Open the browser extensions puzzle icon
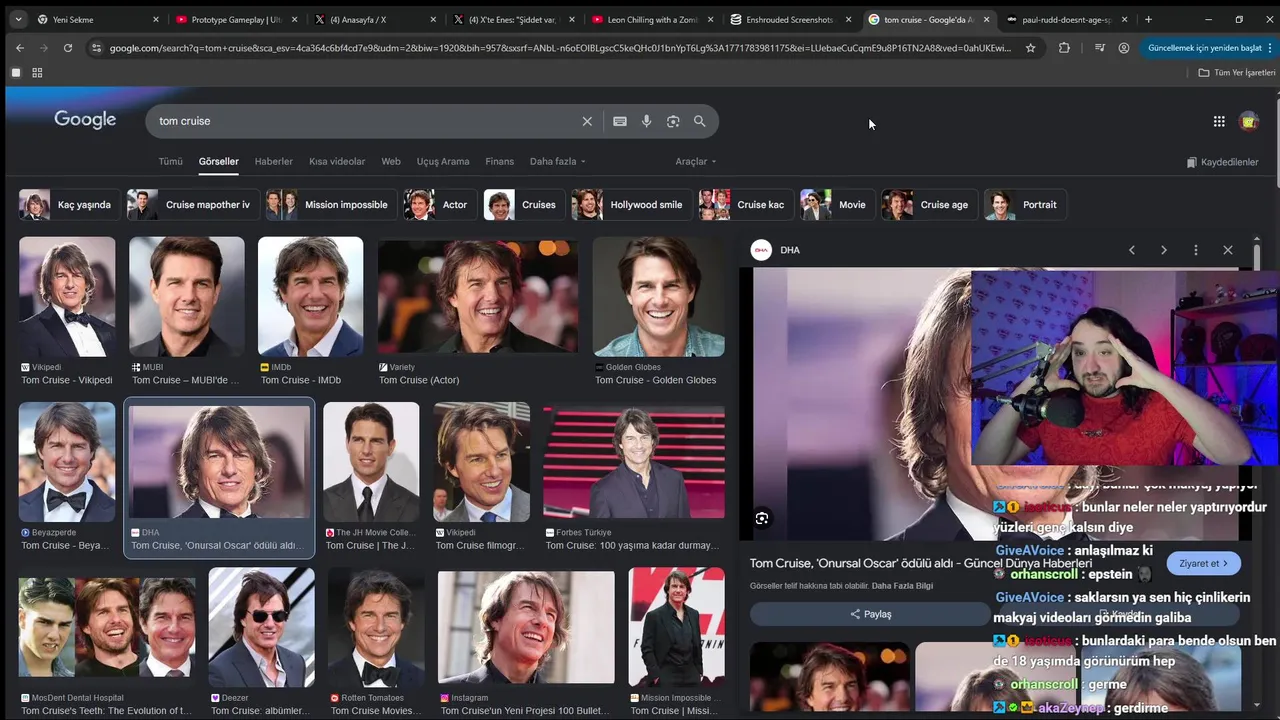 click(x=1064, y=48)
